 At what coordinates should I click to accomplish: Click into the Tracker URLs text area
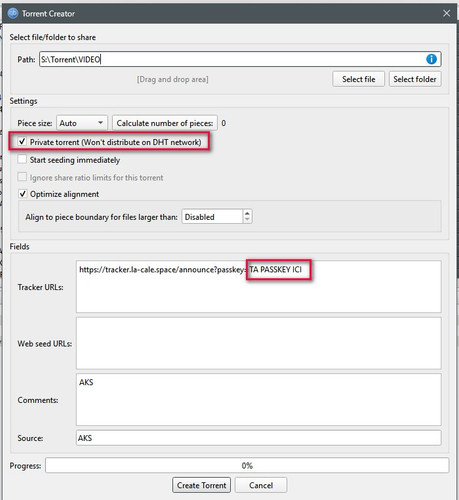point(259,287)
